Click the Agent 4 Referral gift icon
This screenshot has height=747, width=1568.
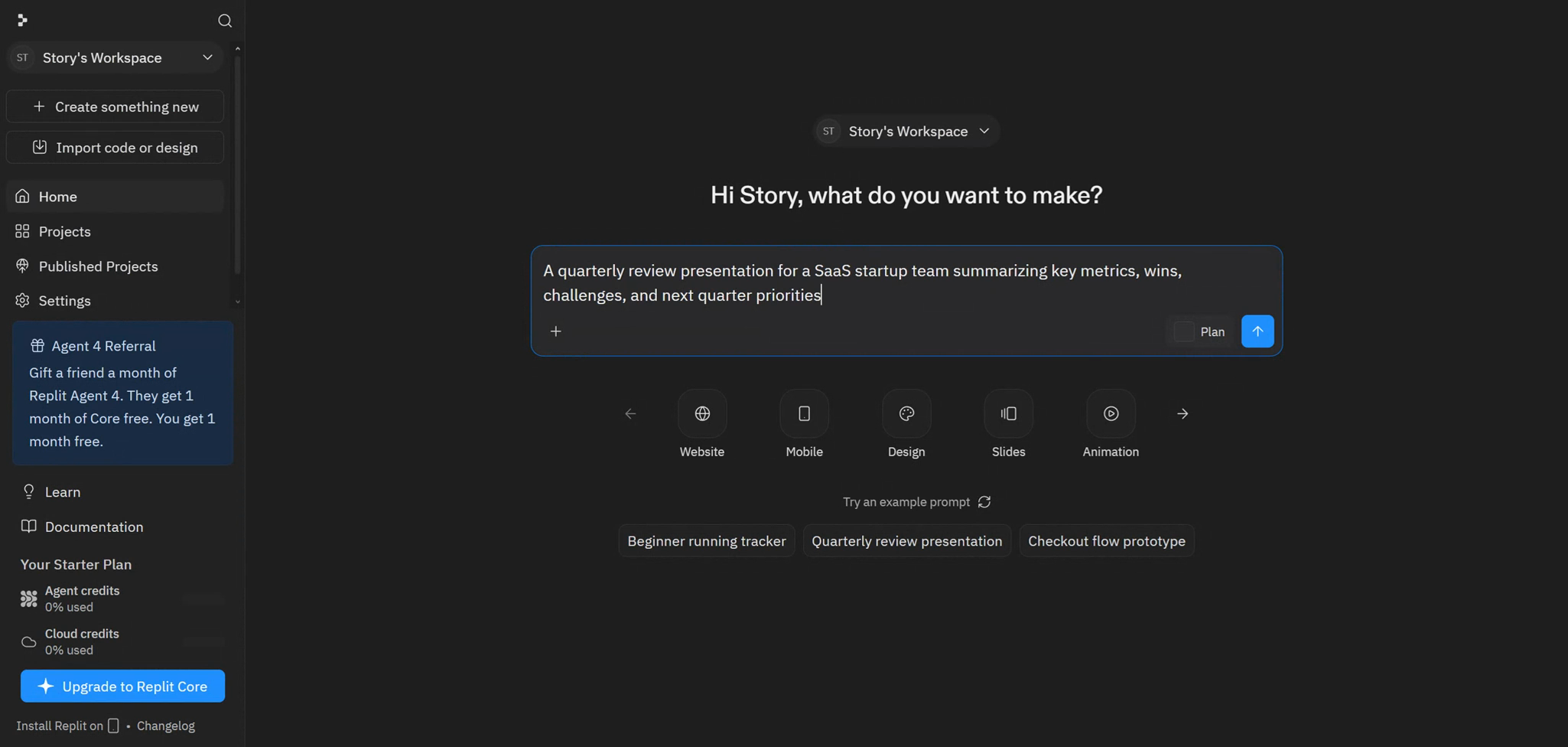tap(37, 346)
